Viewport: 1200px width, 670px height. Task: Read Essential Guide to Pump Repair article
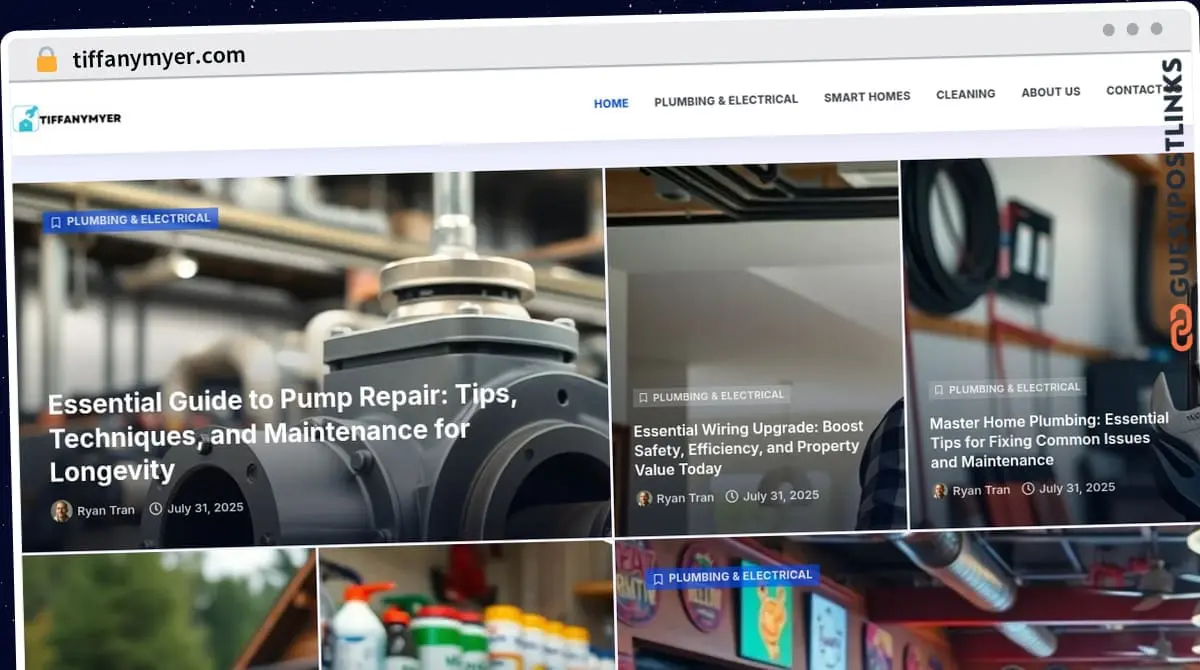pyautogui.click(x=282, y=434)
